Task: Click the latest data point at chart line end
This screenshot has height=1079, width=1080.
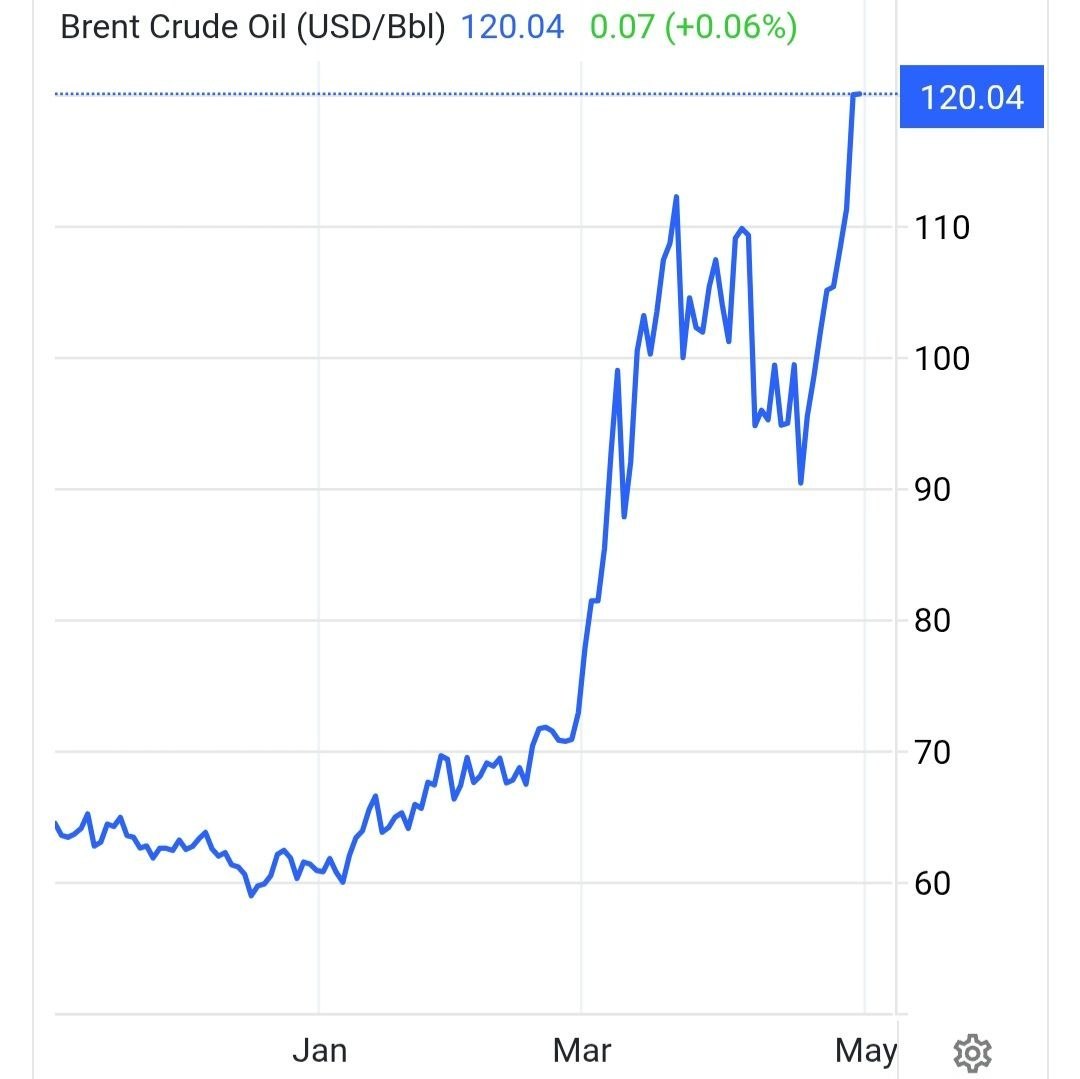Action: [x=858, y=94]
